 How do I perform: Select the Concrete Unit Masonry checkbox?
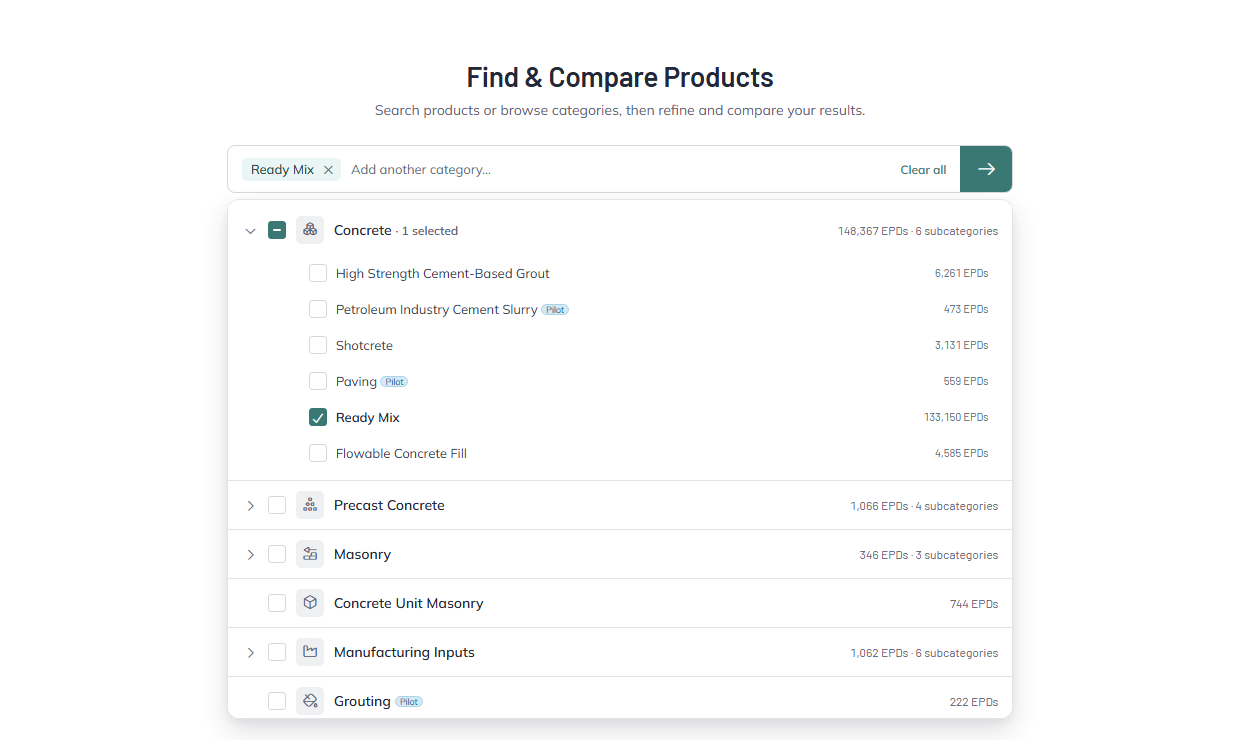[x=277, y=603]
